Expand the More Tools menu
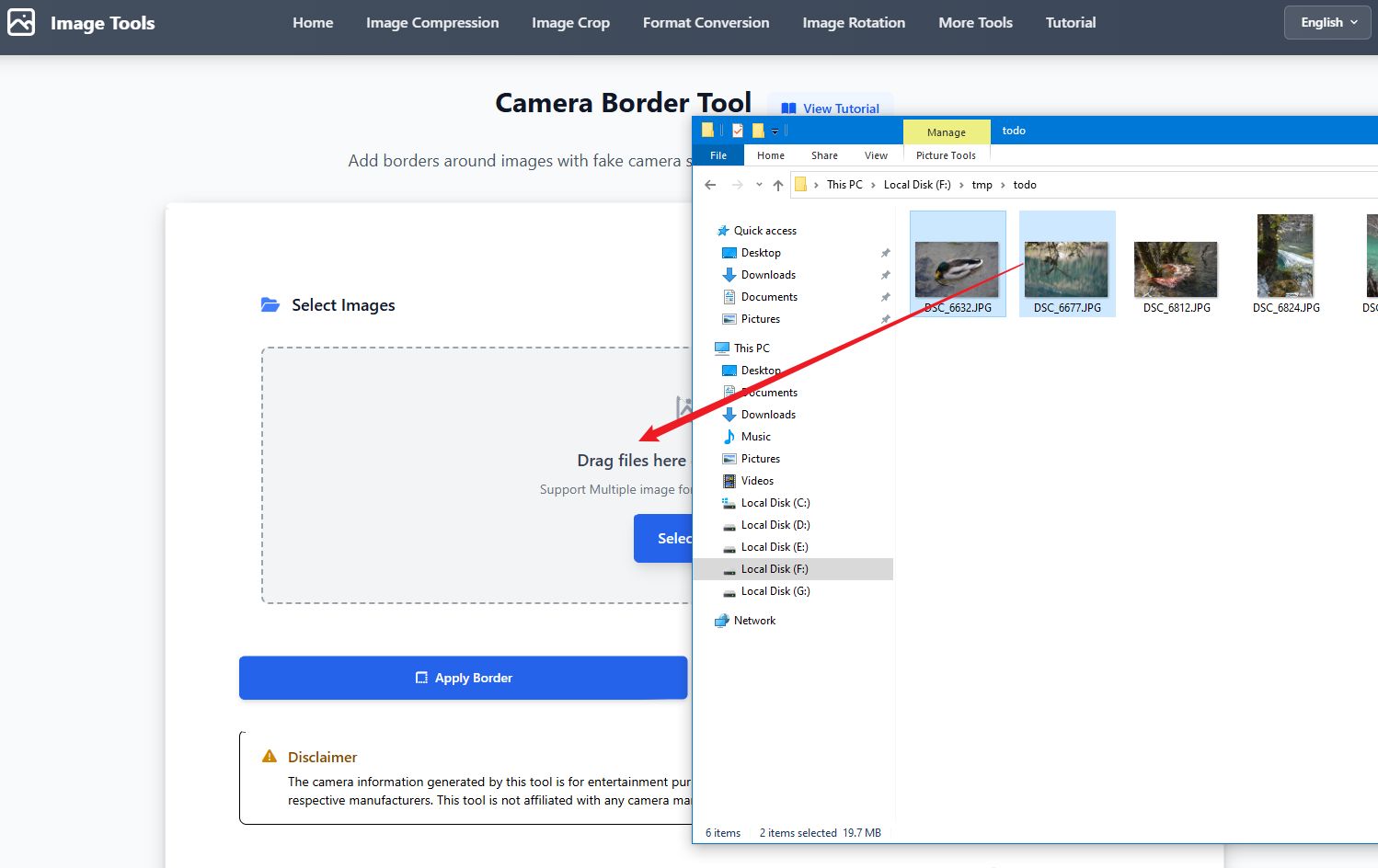The width and height of the screenshot is (1378, 868). [x=975, y=23]
